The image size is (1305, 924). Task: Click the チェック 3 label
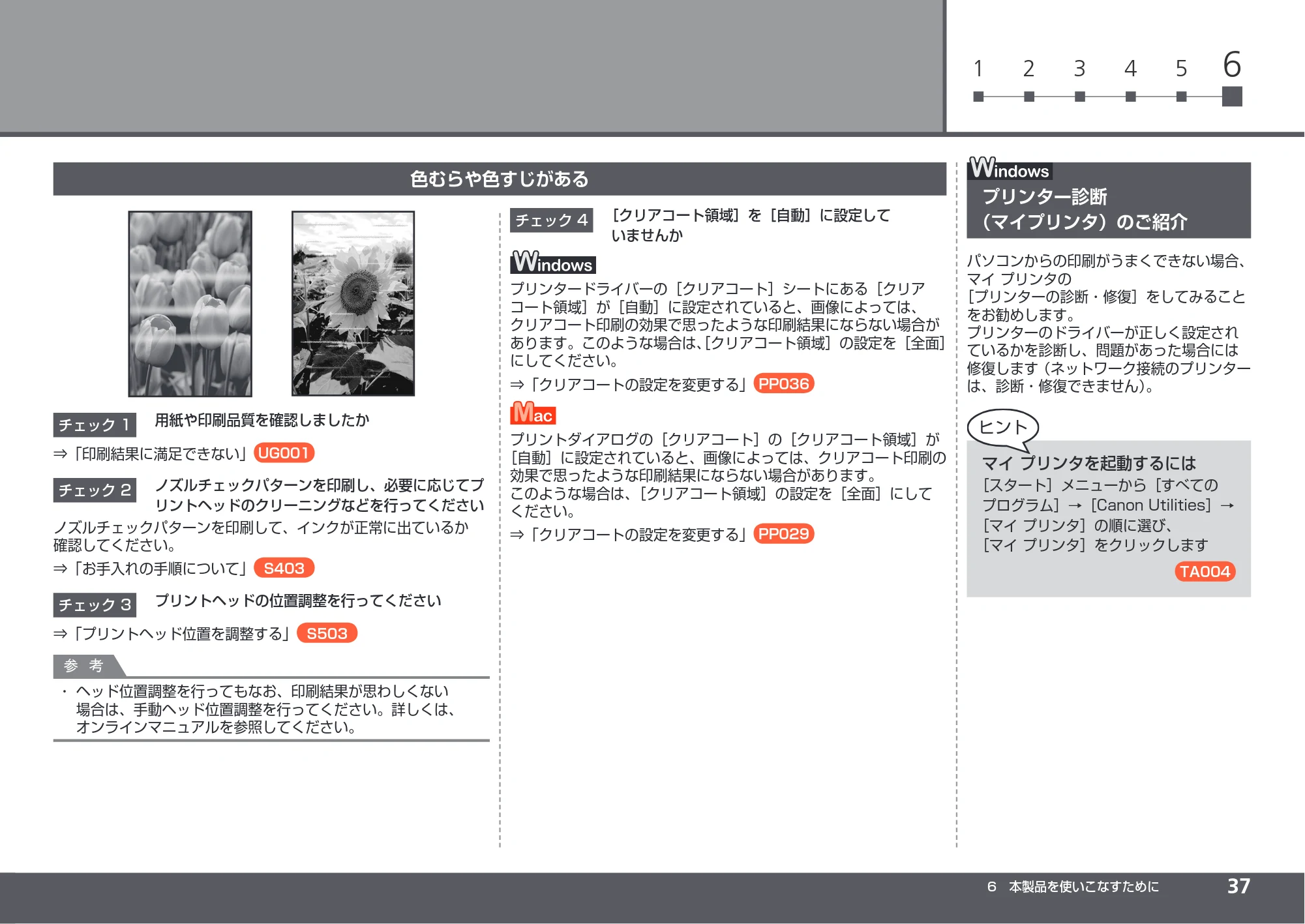tap(95, 604)
